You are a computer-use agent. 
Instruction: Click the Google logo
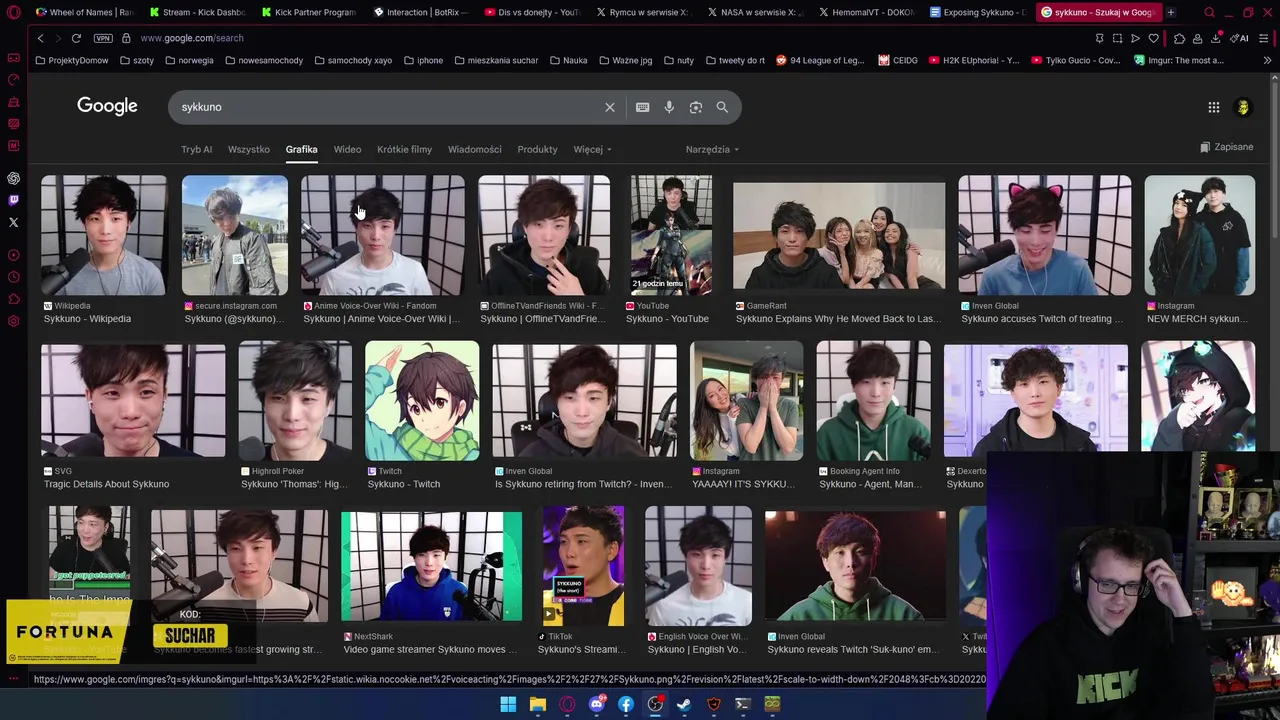[107, 106]
